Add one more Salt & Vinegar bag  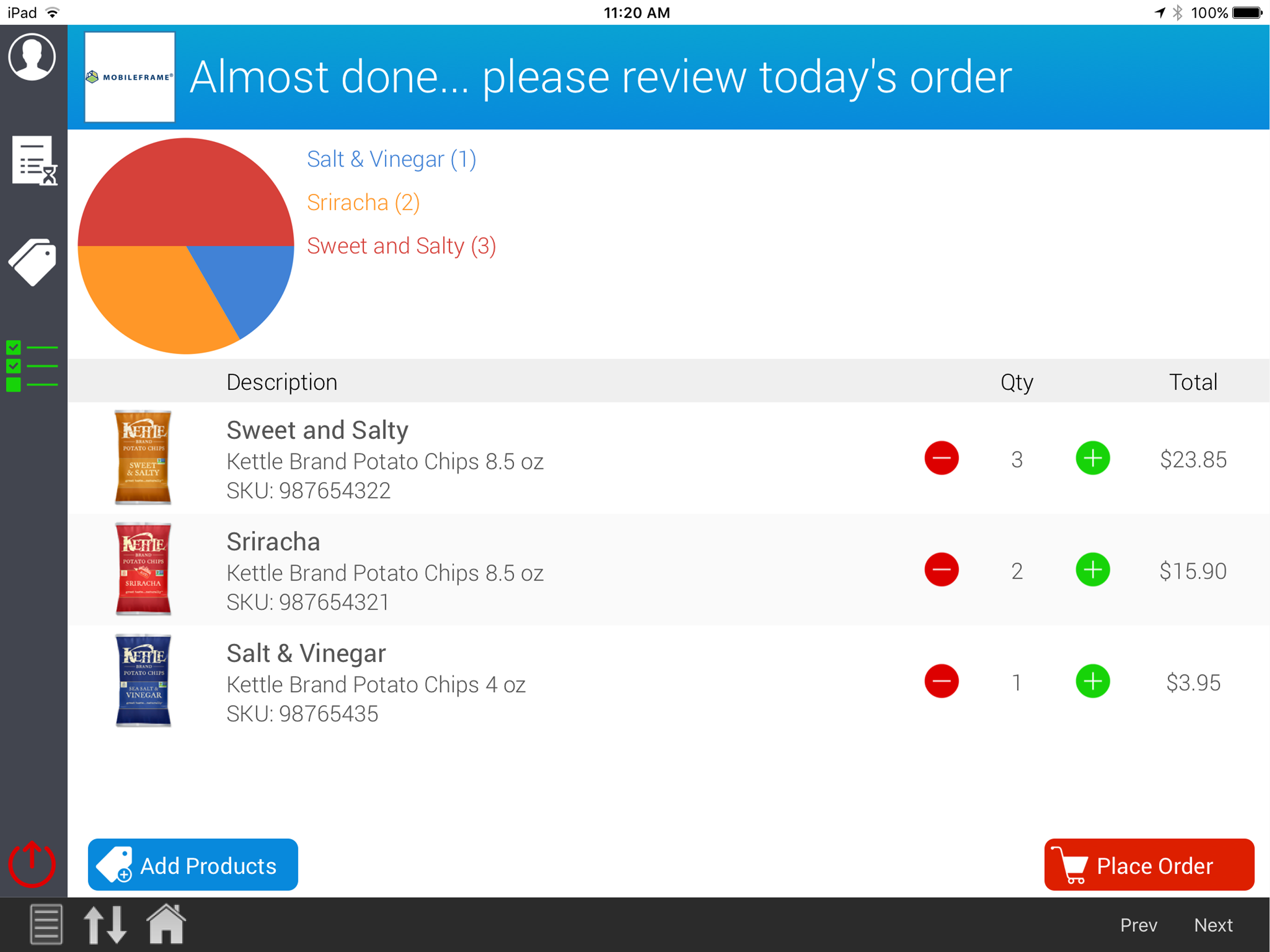(x=1092, y=681)
